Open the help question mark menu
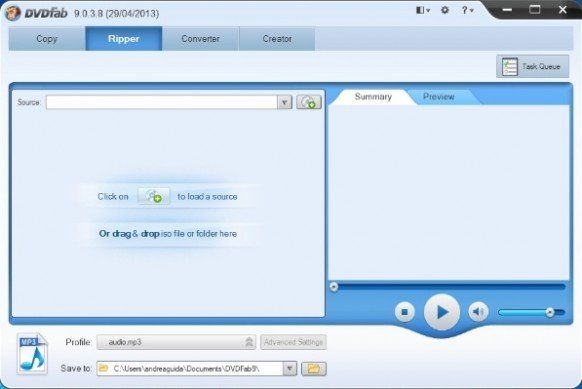This screenshot has height=389, width=582. point(467,10)
